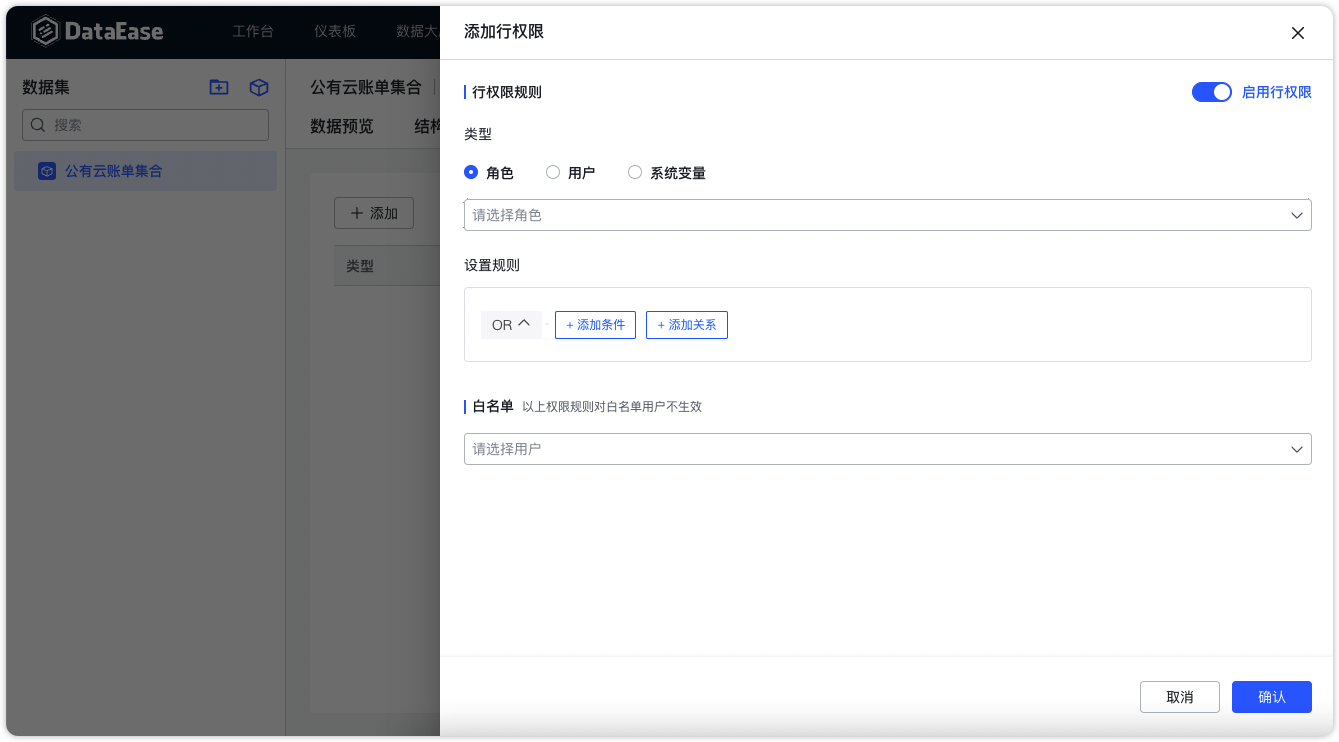Select the 用户 radio option
This screenshot has height=742, width=1339.
(x=571, y=173)
